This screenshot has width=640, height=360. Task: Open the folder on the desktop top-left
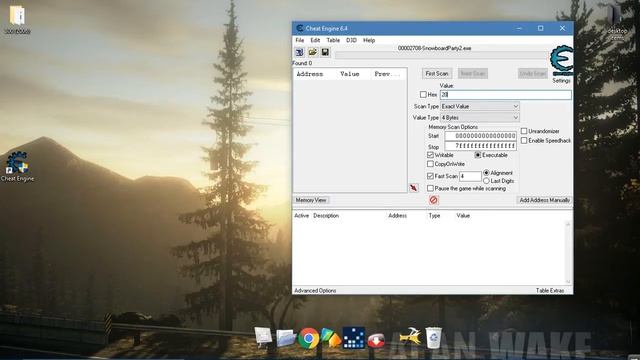pyautogui.click(x=17, y=20)
